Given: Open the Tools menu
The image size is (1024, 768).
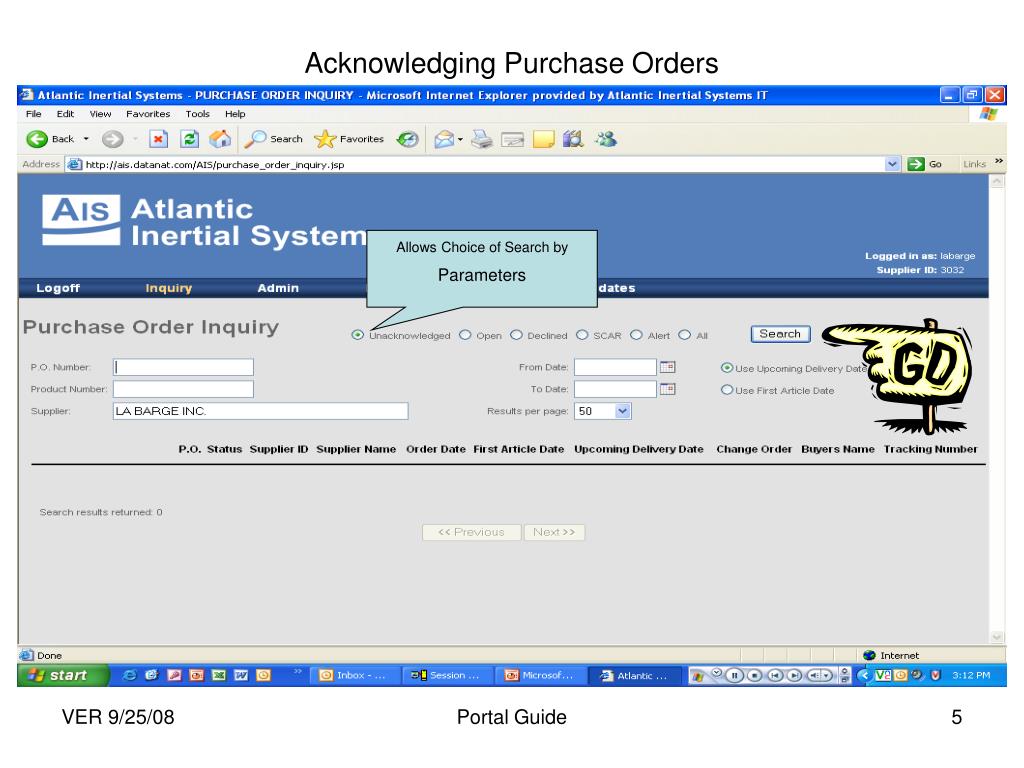Looking at the screenshot, I should [x=197, y=114].
